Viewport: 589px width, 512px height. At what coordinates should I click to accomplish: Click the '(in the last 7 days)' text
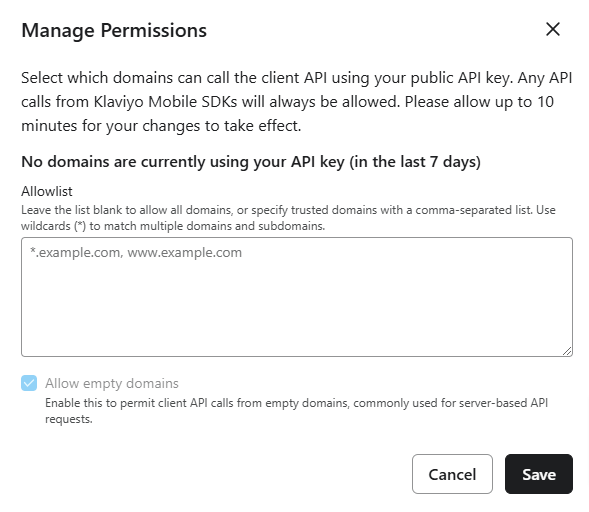[415, 162]
